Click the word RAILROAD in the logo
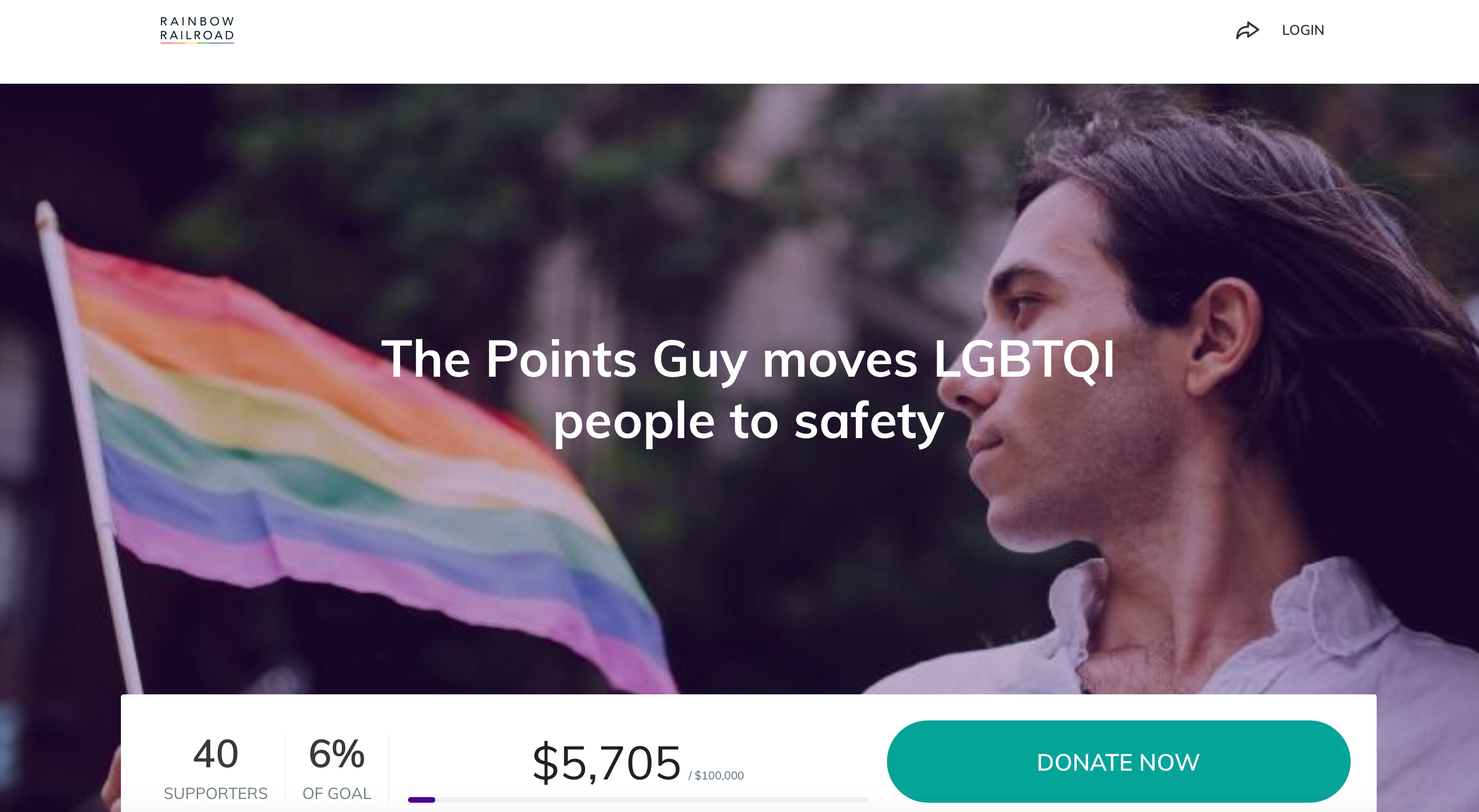Image resolution: width=1479 pixels, height=812 pixels. pos(197,36)
